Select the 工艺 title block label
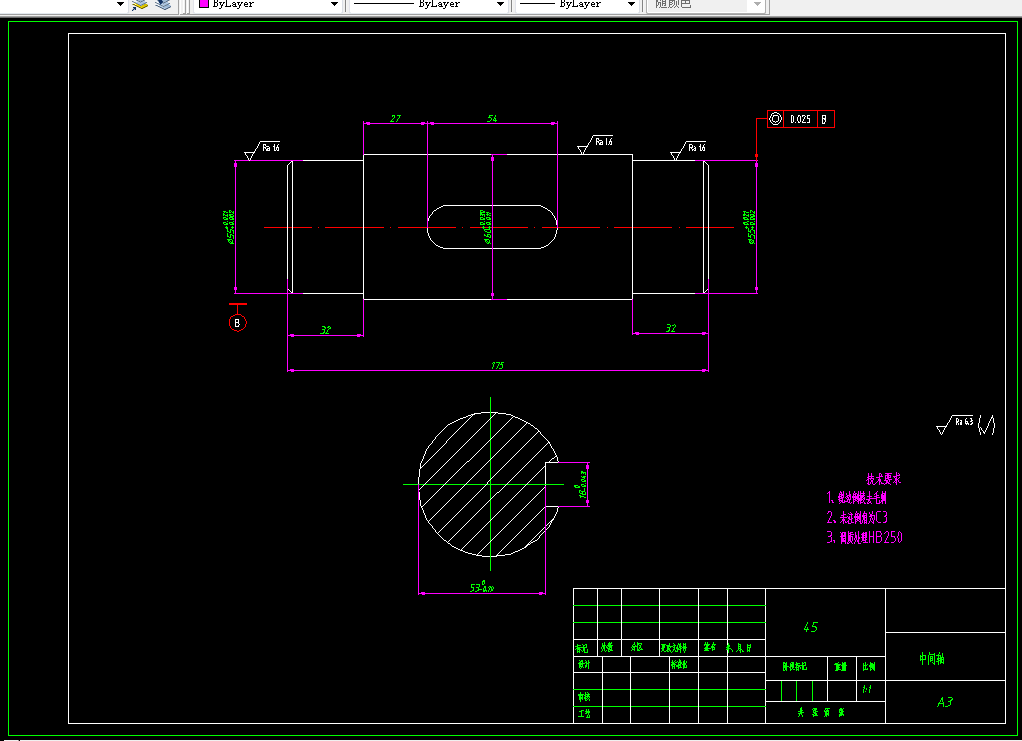Viewport: 1022px width, 741px height. [583, 714]
